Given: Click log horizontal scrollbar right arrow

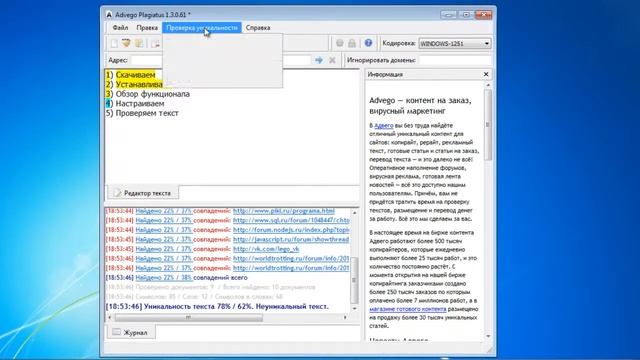Looking at the screenshot, I should (x=345, y=317).
